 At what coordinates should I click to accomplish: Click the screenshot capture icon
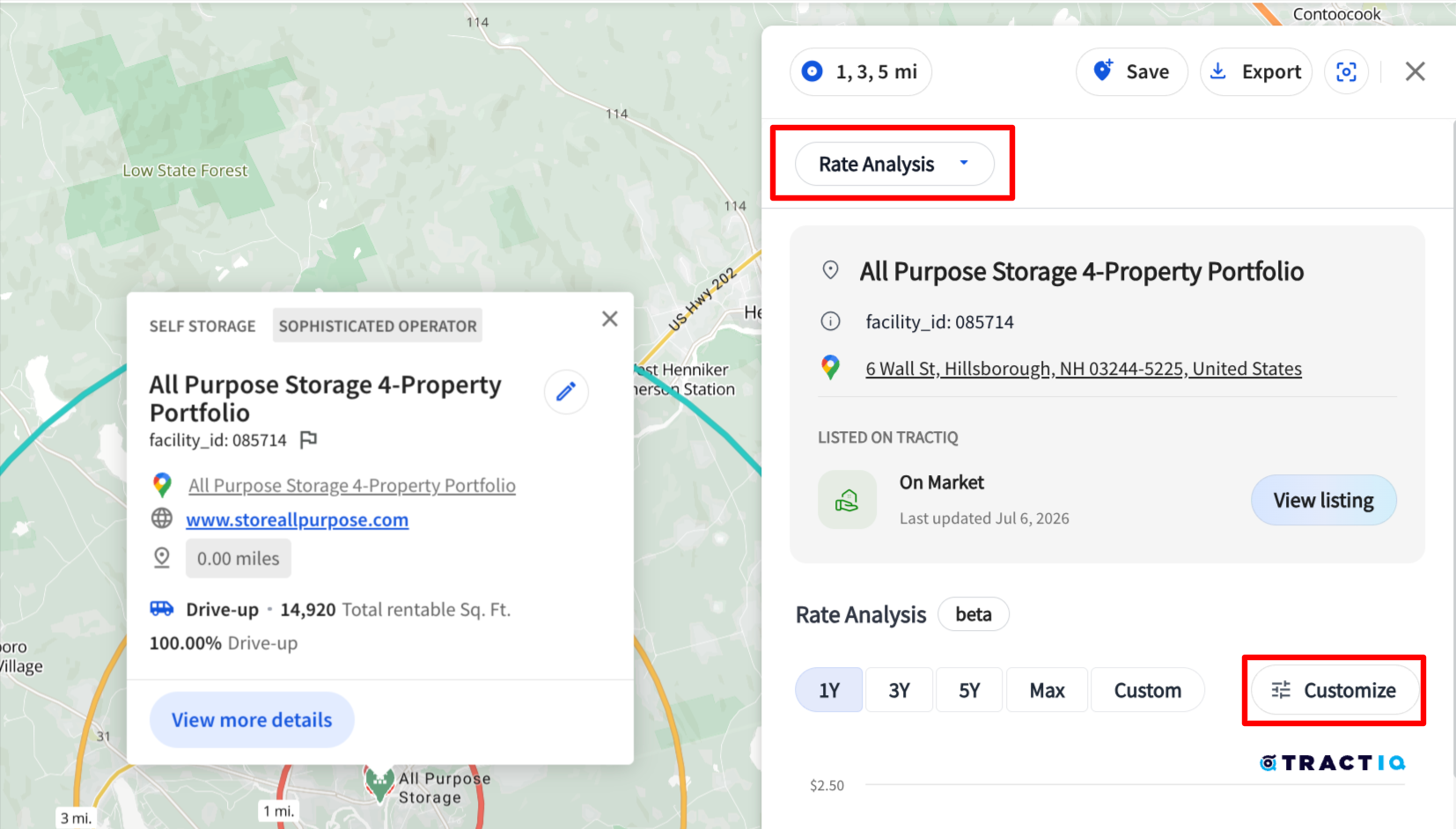click(1346, 72)
